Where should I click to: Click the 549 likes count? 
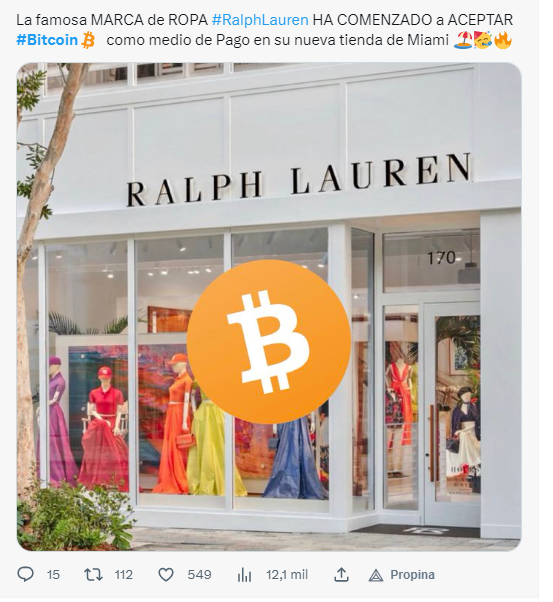point(199,575)
